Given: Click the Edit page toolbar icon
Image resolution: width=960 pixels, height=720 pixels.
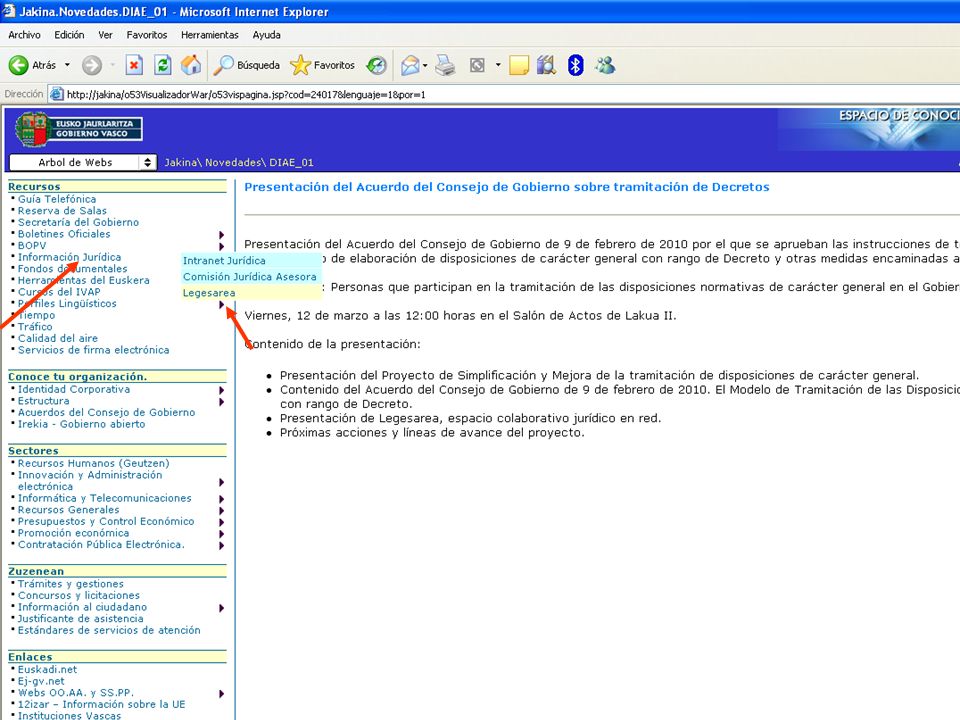Looking at the screenshot, I should tap(477, 65).
